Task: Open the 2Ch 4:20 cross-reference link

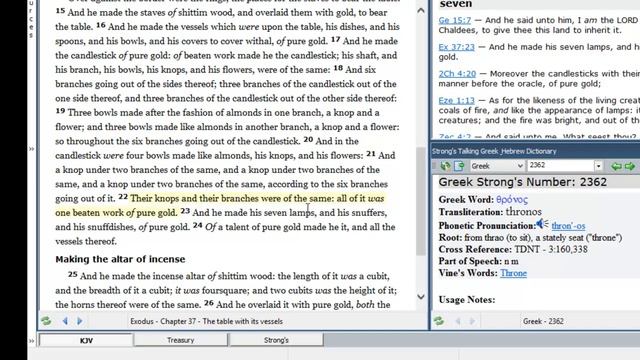Action: coord(457,74)
